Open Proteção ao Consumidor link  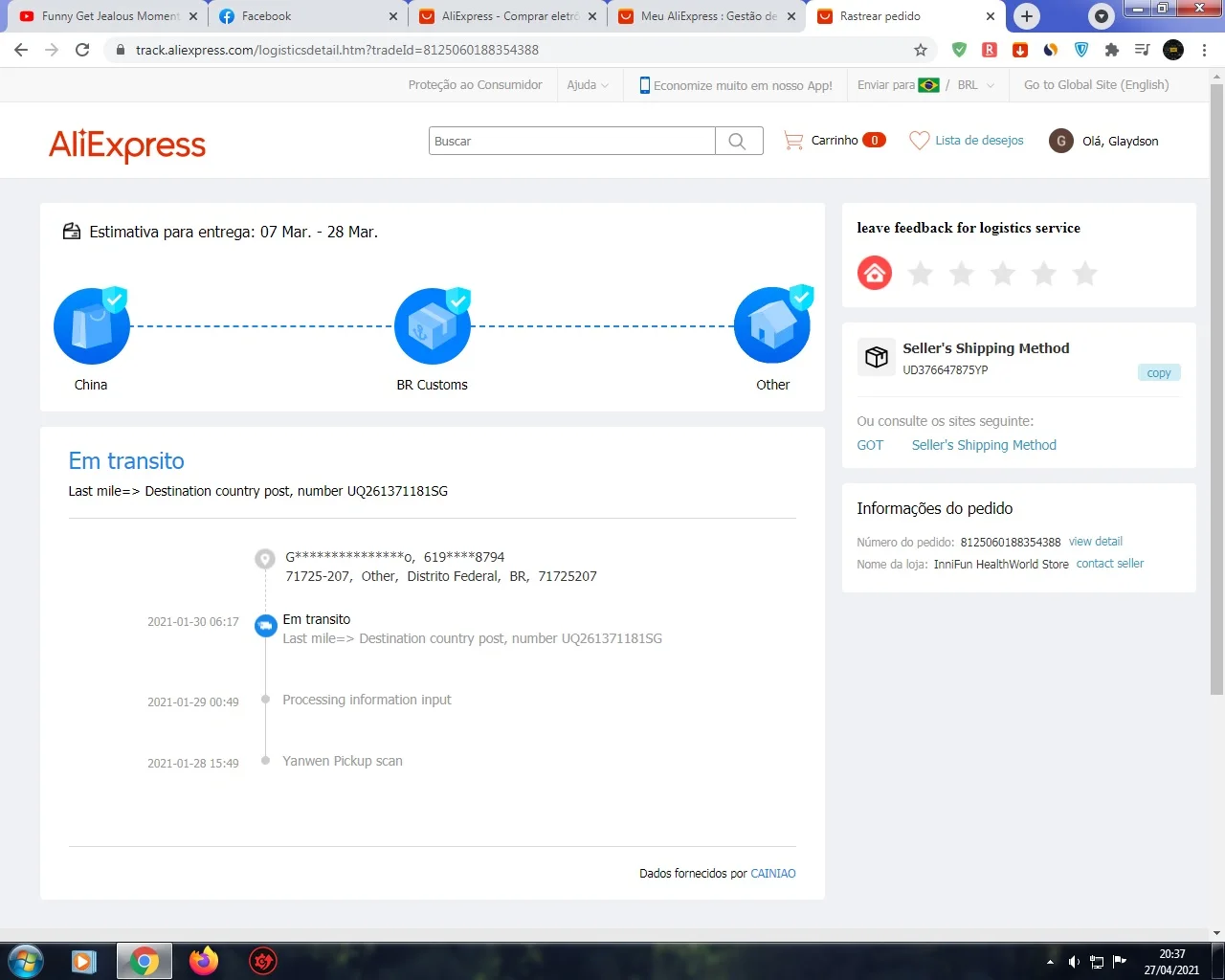click(476, 85)
